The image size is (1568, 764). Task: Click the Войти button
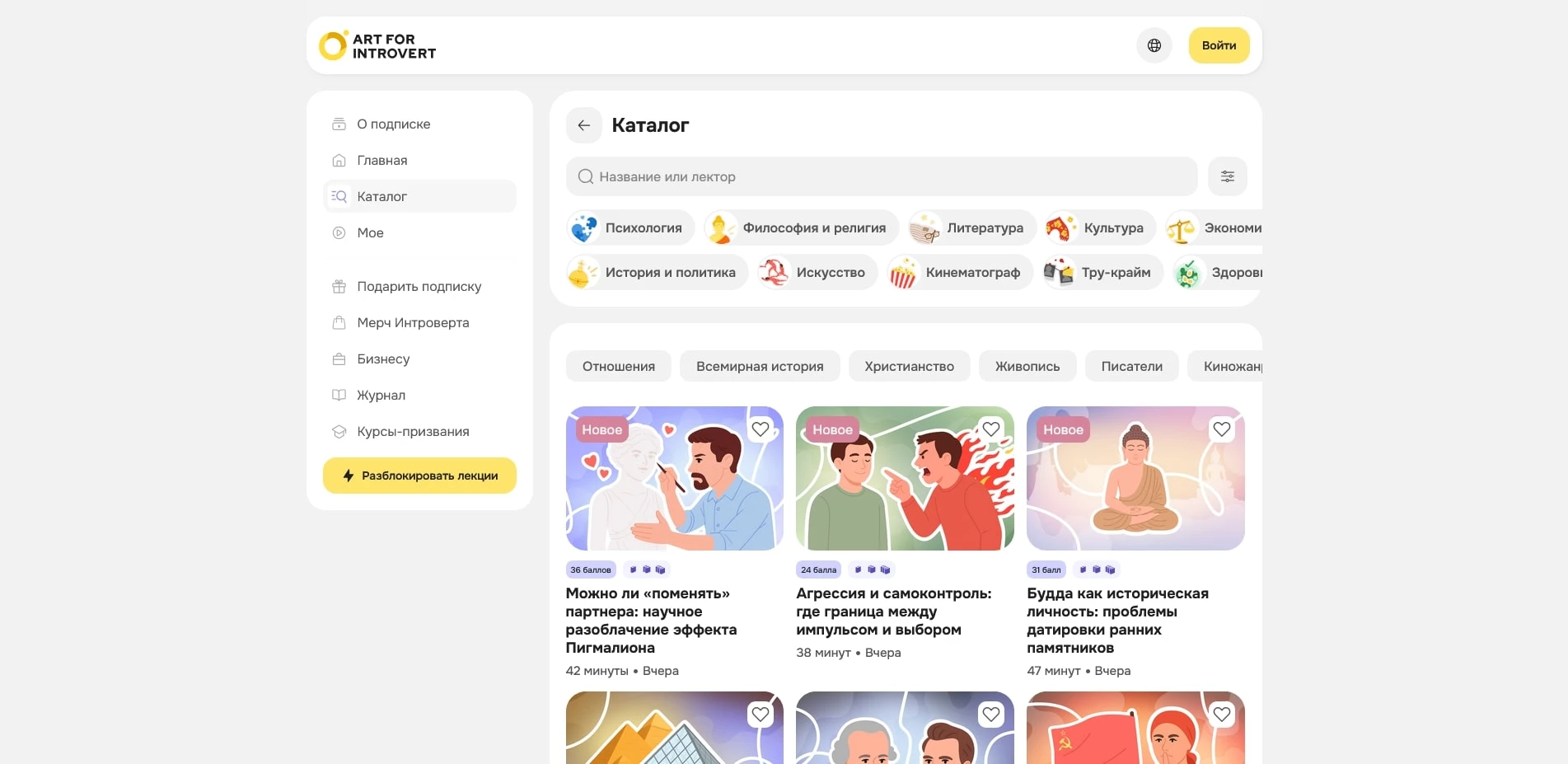pos(1218,45)
